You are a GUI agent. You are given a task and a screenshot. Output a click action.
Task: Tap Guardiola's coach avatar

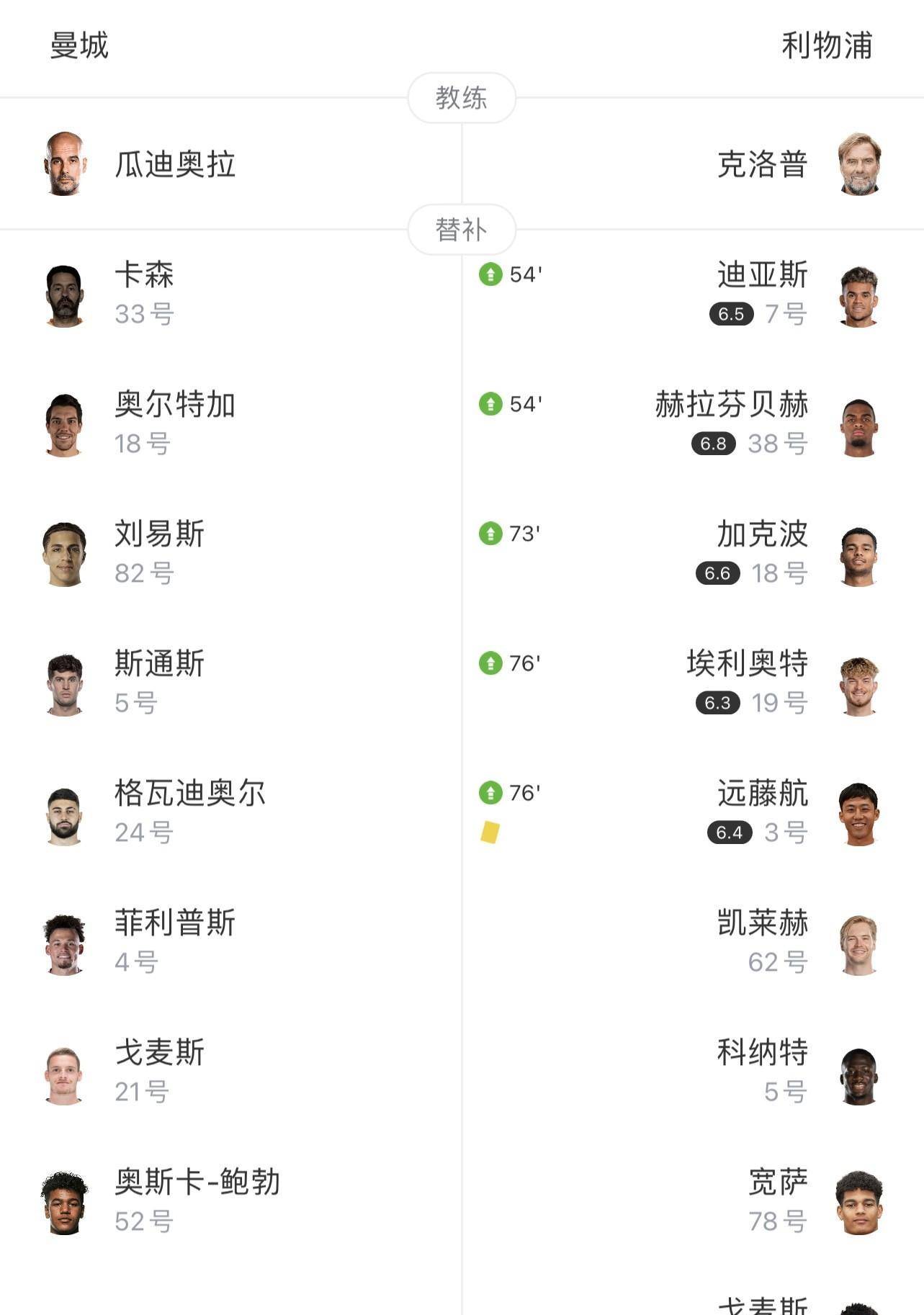[x=65, y=163]
